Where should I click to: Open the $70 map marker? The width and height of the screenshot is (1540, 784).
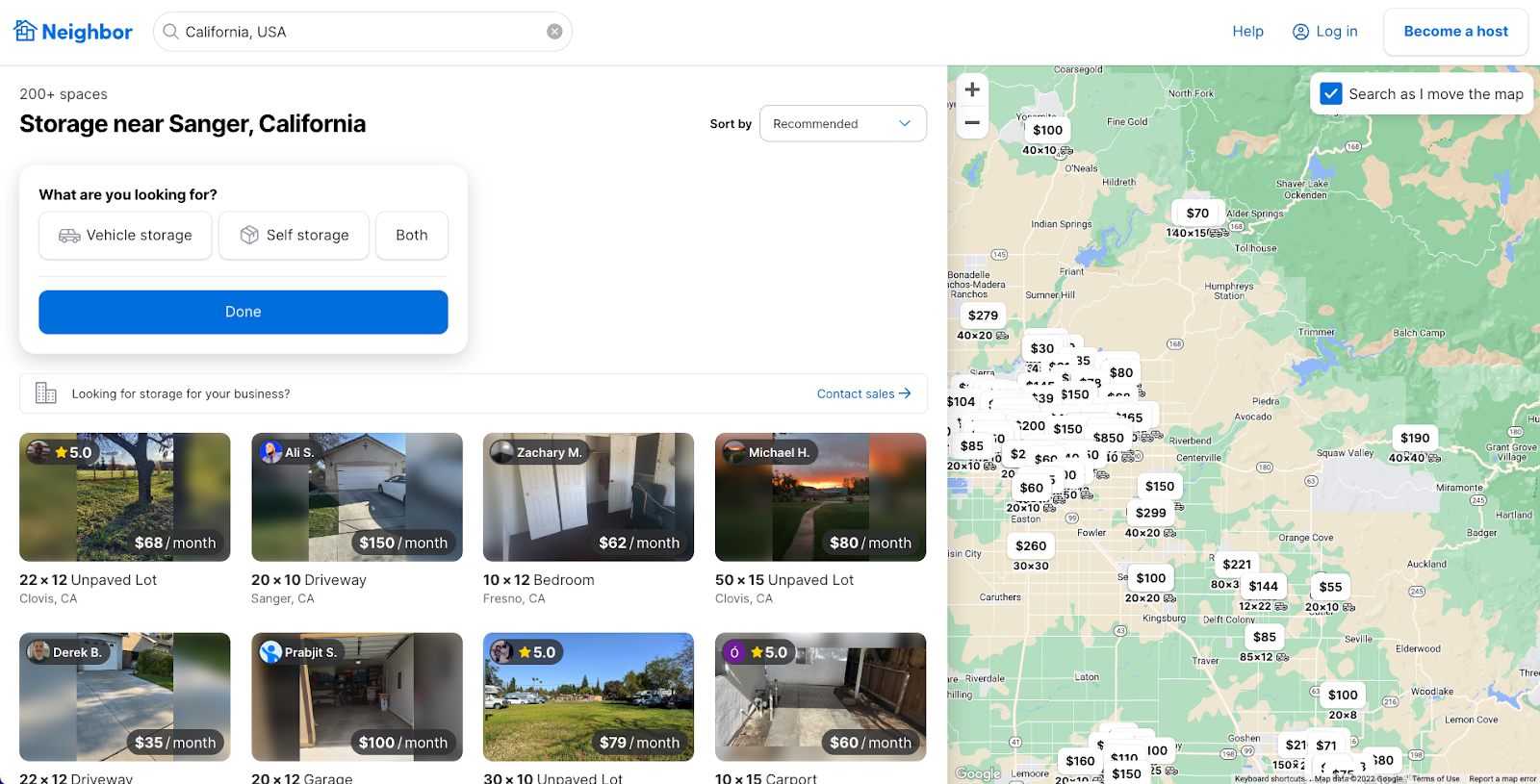(1197, 213)
